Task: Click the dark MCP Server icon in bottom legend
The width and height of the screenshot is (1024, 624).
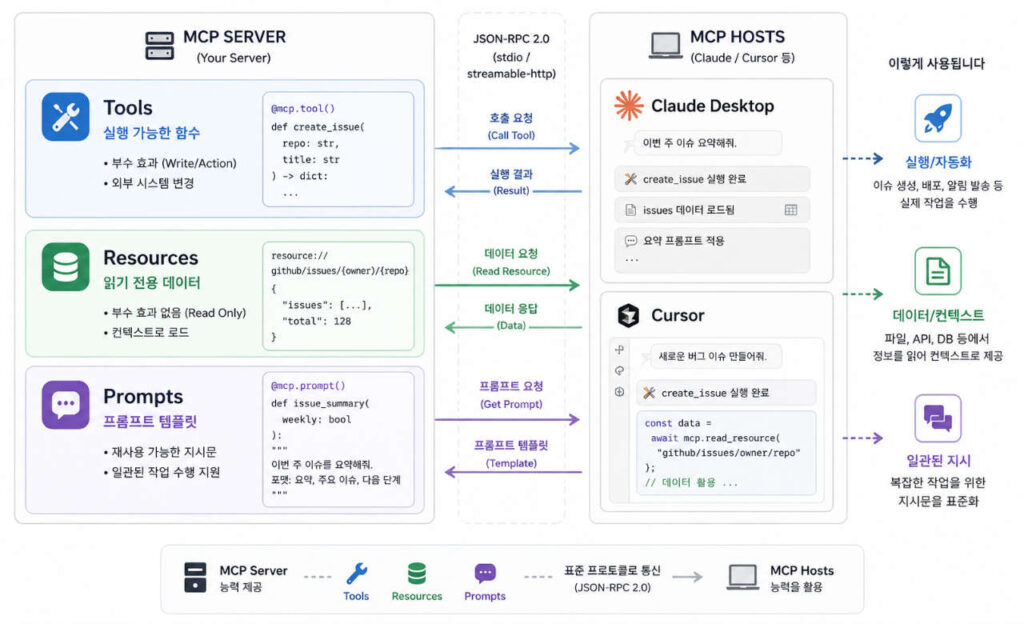Action: pos(195,577)
